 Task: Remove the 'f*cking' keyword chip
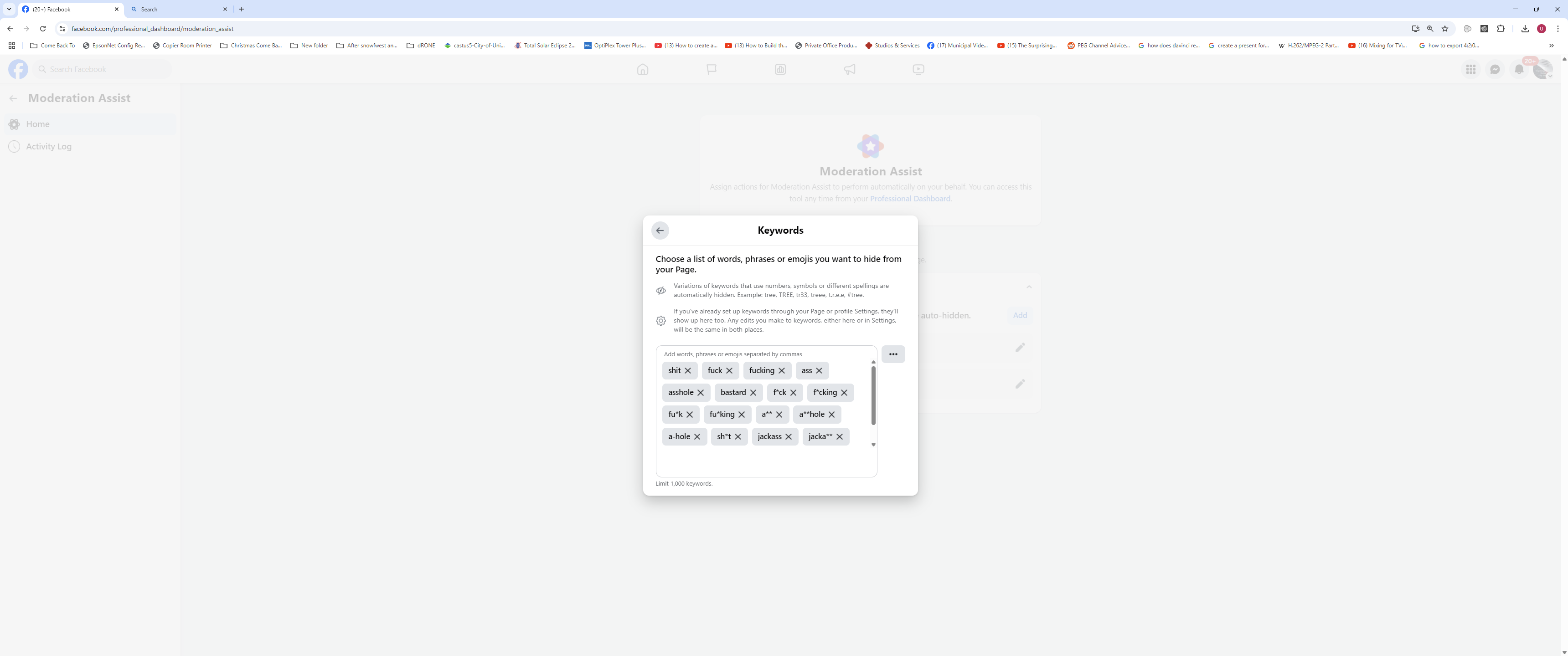point(844,393)
